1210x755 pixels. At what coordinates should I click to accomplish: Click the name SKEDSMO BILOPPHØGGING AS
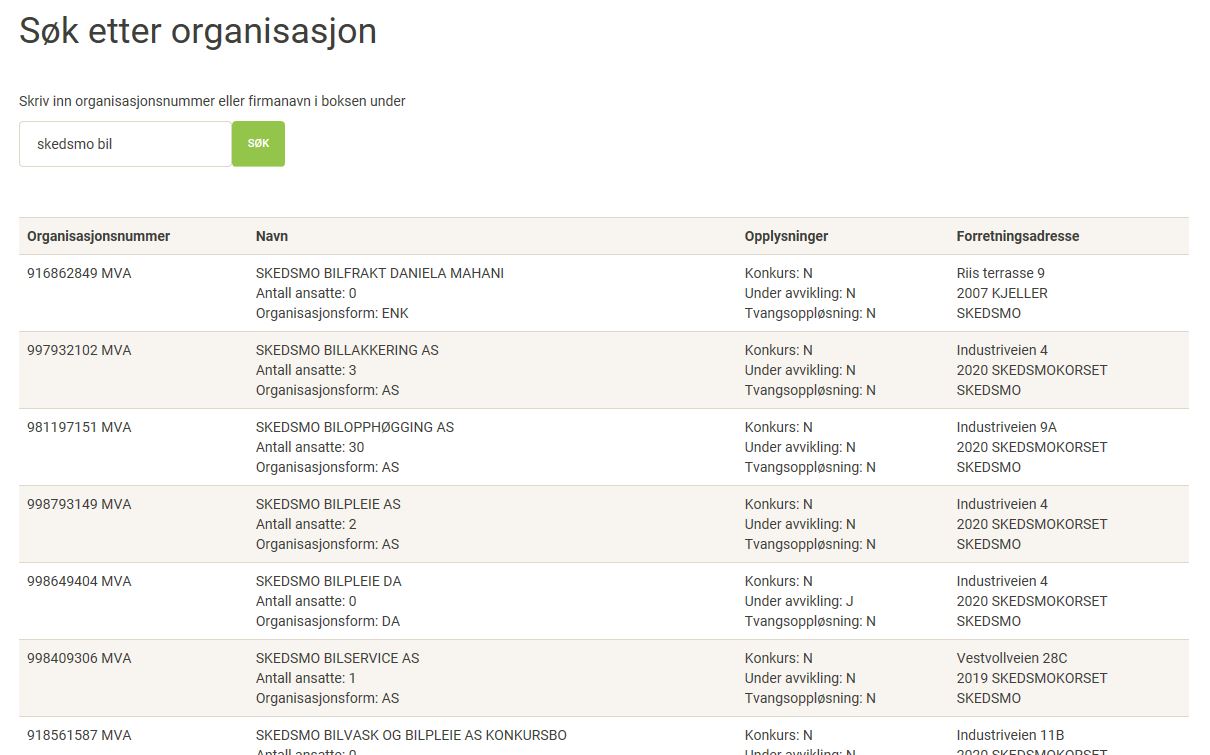355,427
